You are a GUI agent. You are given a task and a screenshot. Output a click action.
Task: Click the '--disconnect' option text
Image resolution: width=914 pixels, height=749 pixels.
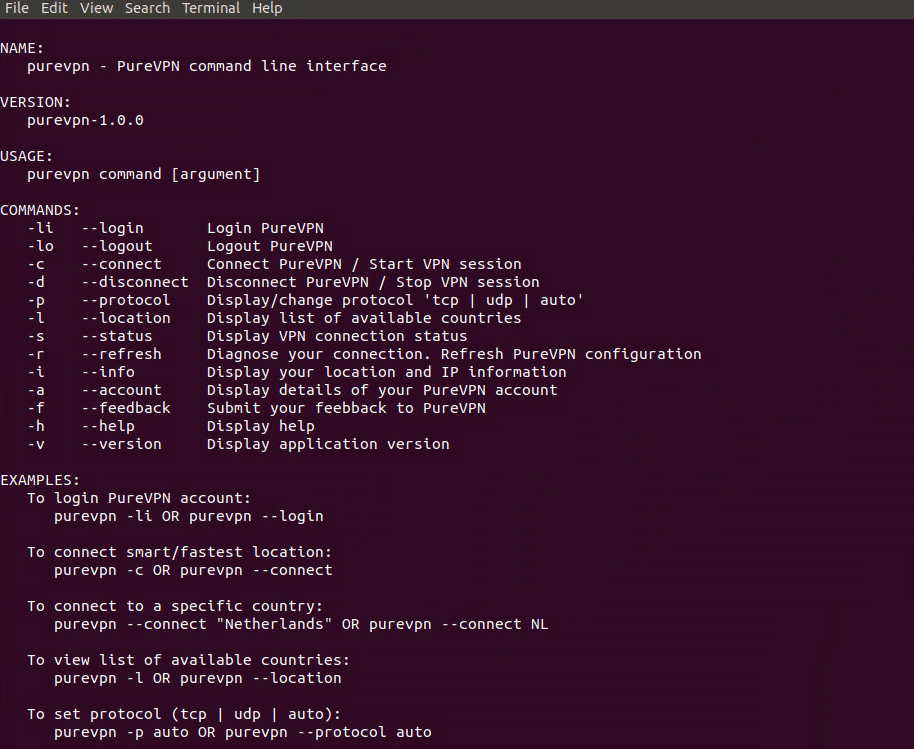click(x=135, y=282)
